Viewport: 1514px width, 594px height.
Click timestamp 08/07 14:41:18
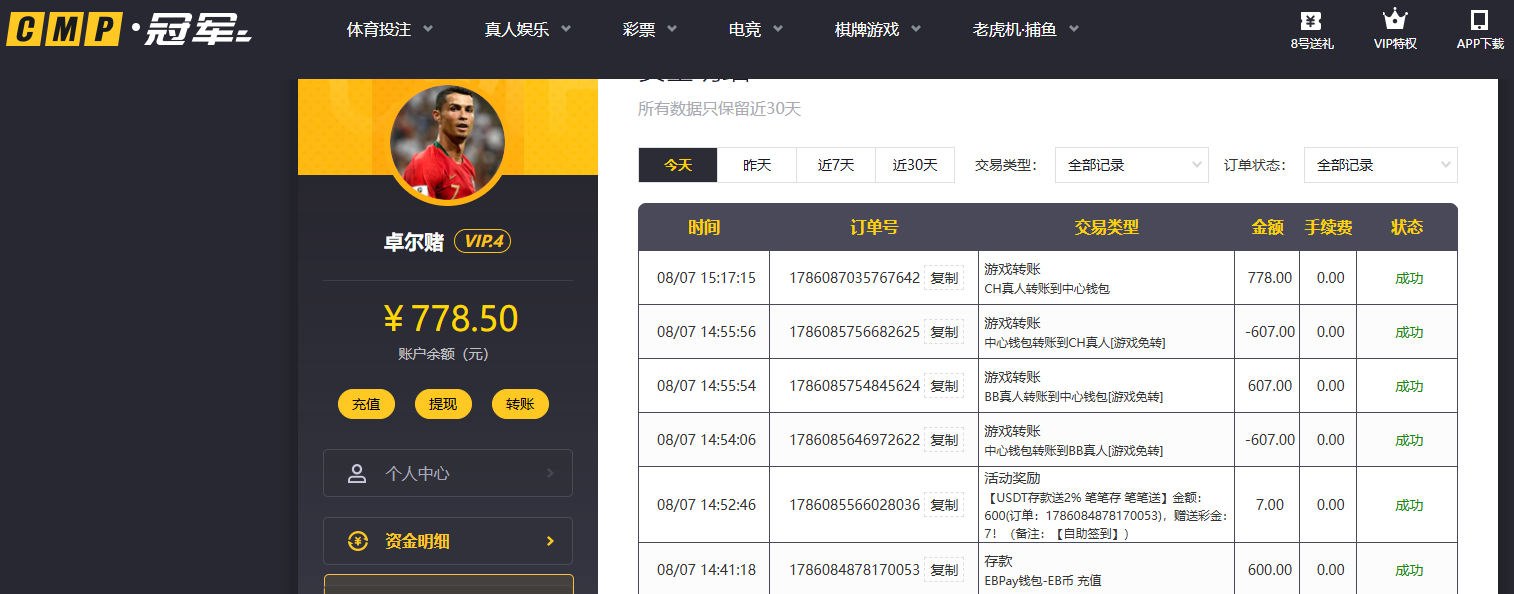[x=706, y=570]
